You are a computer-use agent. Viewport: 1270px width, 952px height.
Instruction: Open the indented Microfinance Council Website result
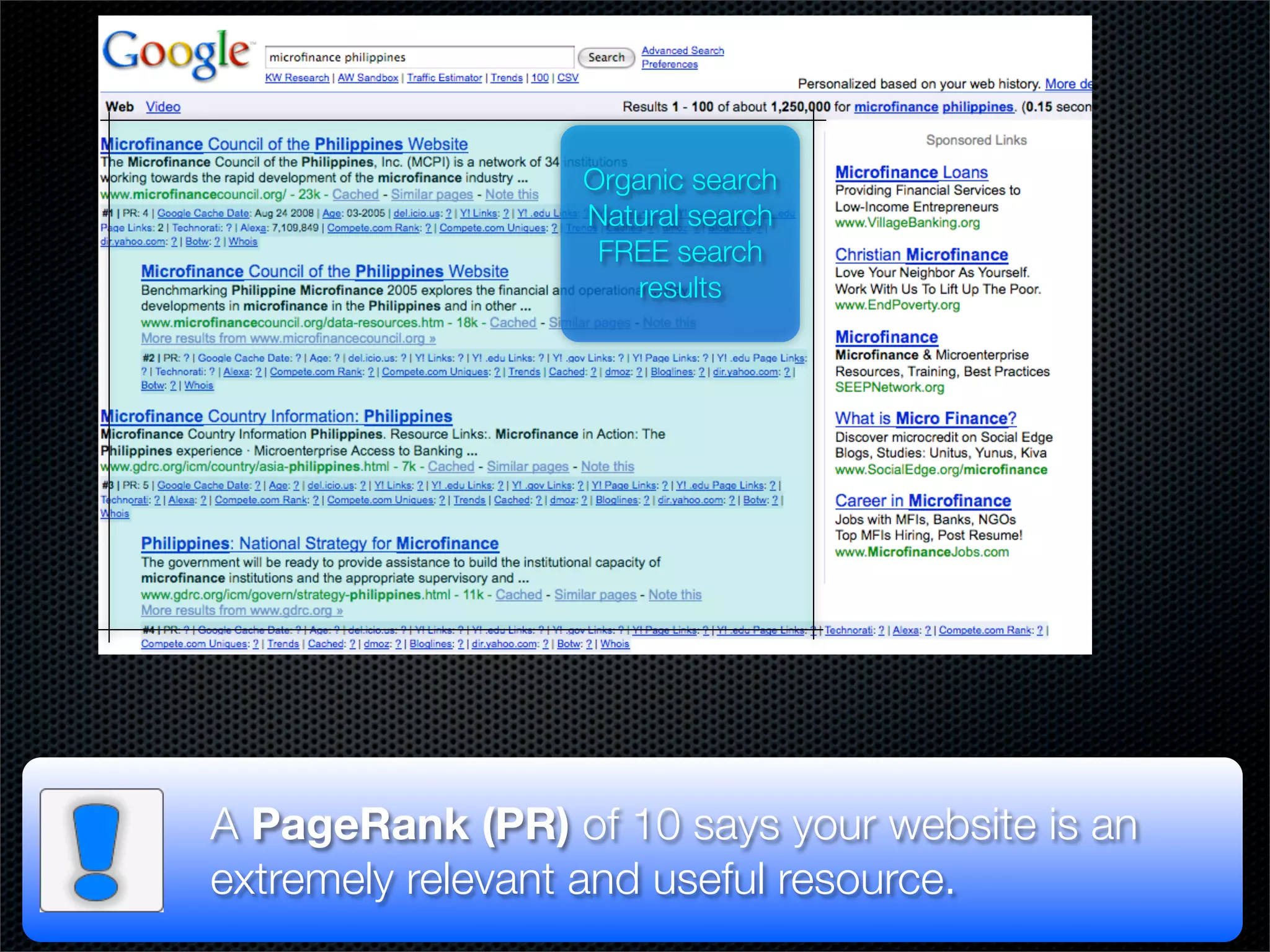pos(324,271)
